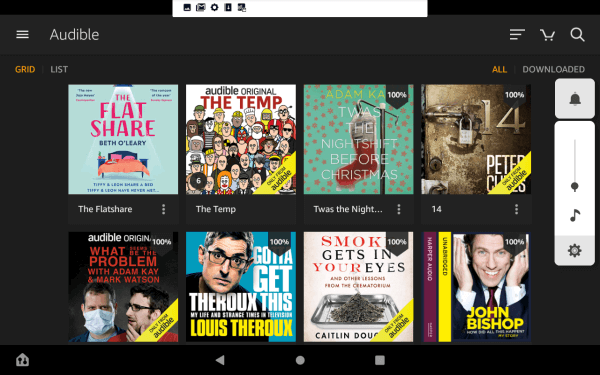Show ALL library titles
The image size is (600, 375).
[x=499, y=69]
